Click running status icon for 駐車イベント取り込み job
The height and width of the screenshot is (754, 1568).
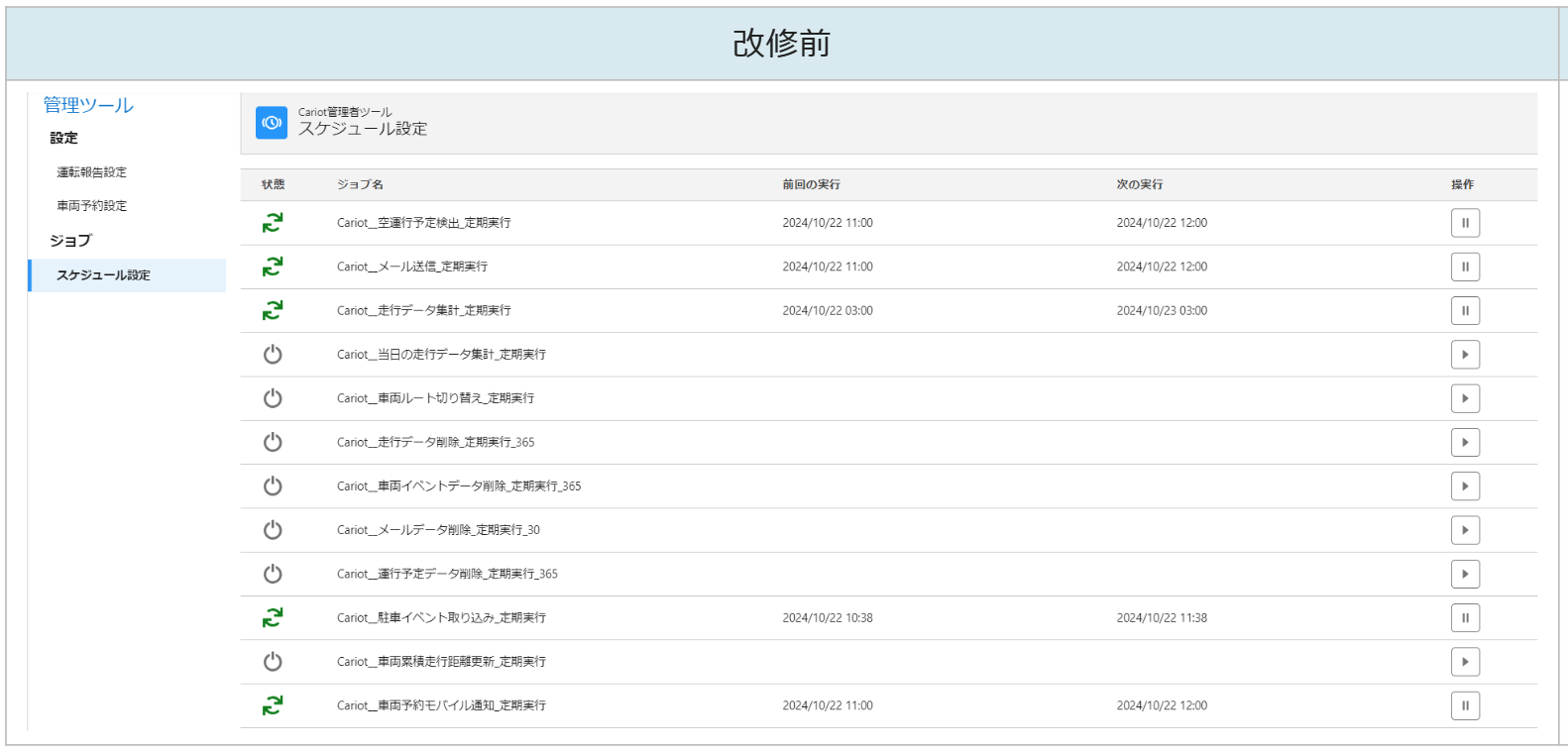(273, 618)
